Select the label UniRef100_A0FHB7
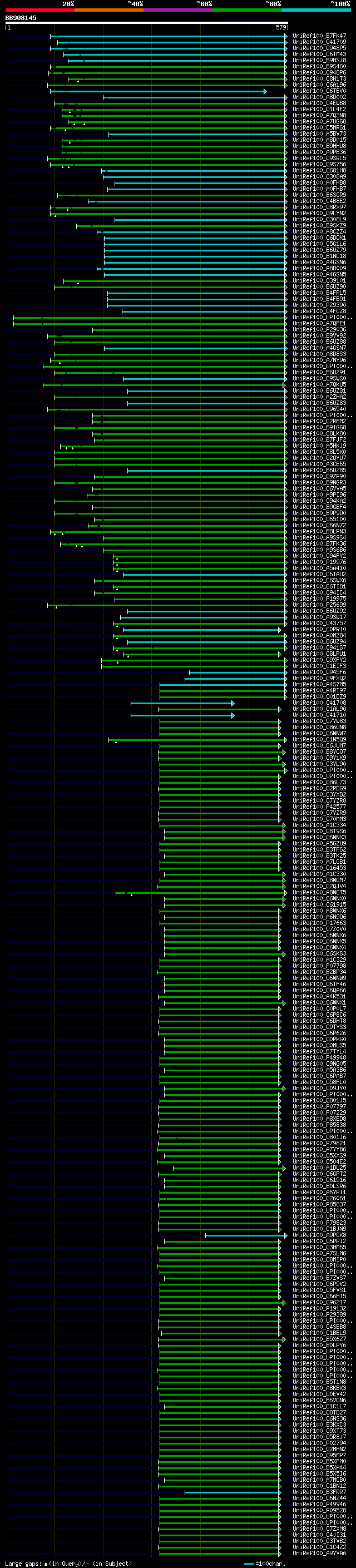The width and height of the screenshot is (356, 1568). click(319, 189)
